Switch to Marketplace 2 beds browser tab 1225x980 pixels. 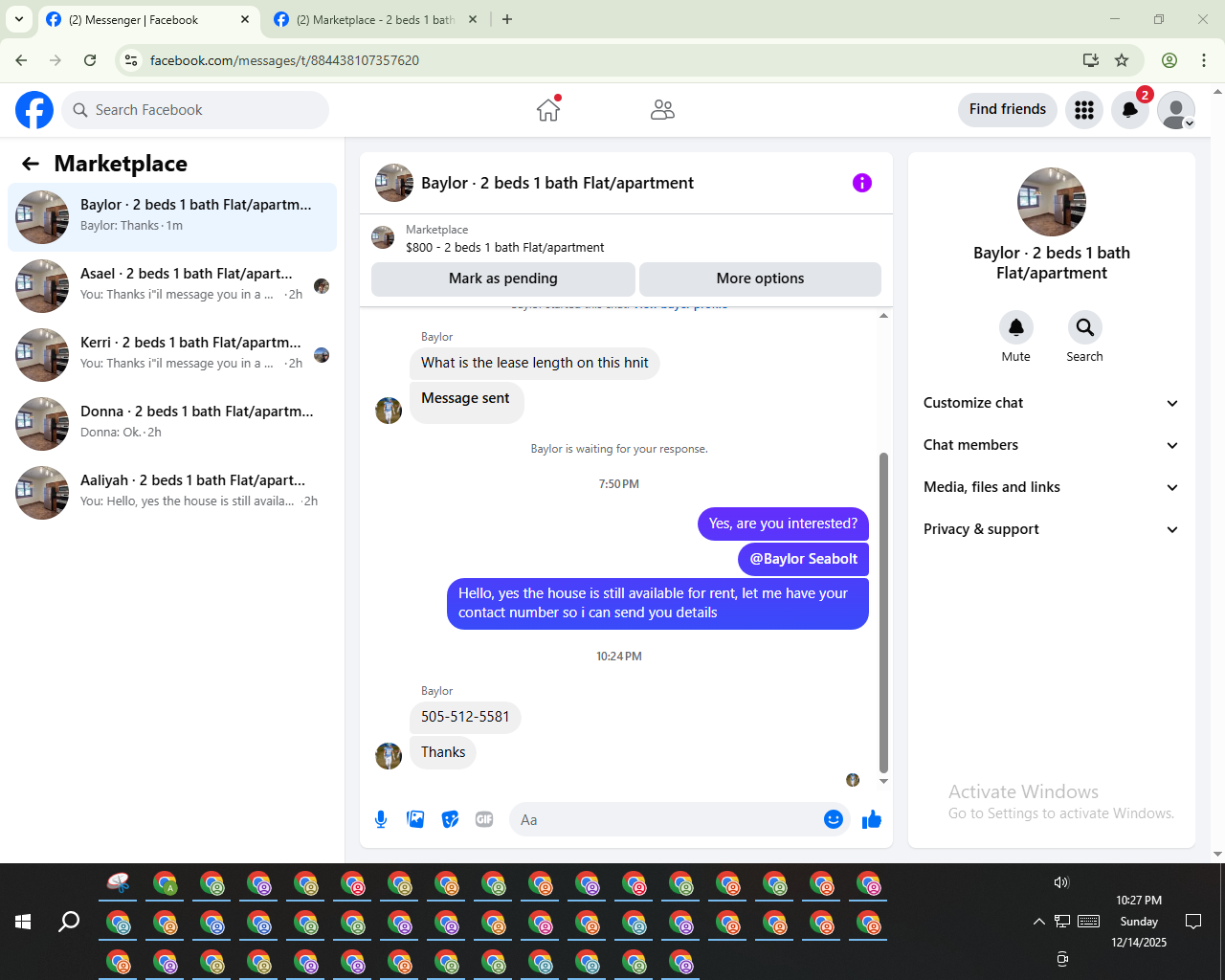coord(375,20)
